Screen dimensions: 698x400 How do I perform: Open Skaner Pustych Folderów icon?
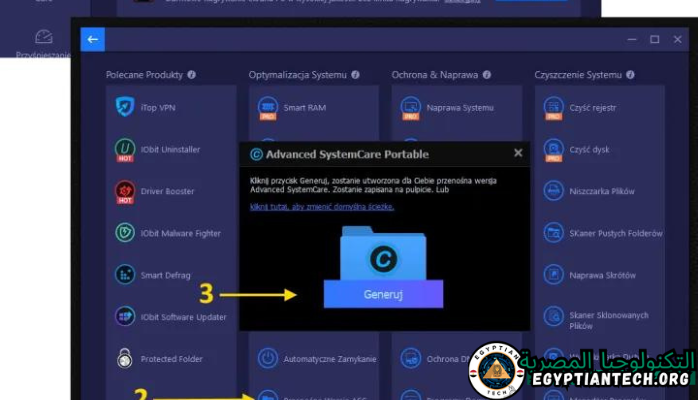[553, 233]
